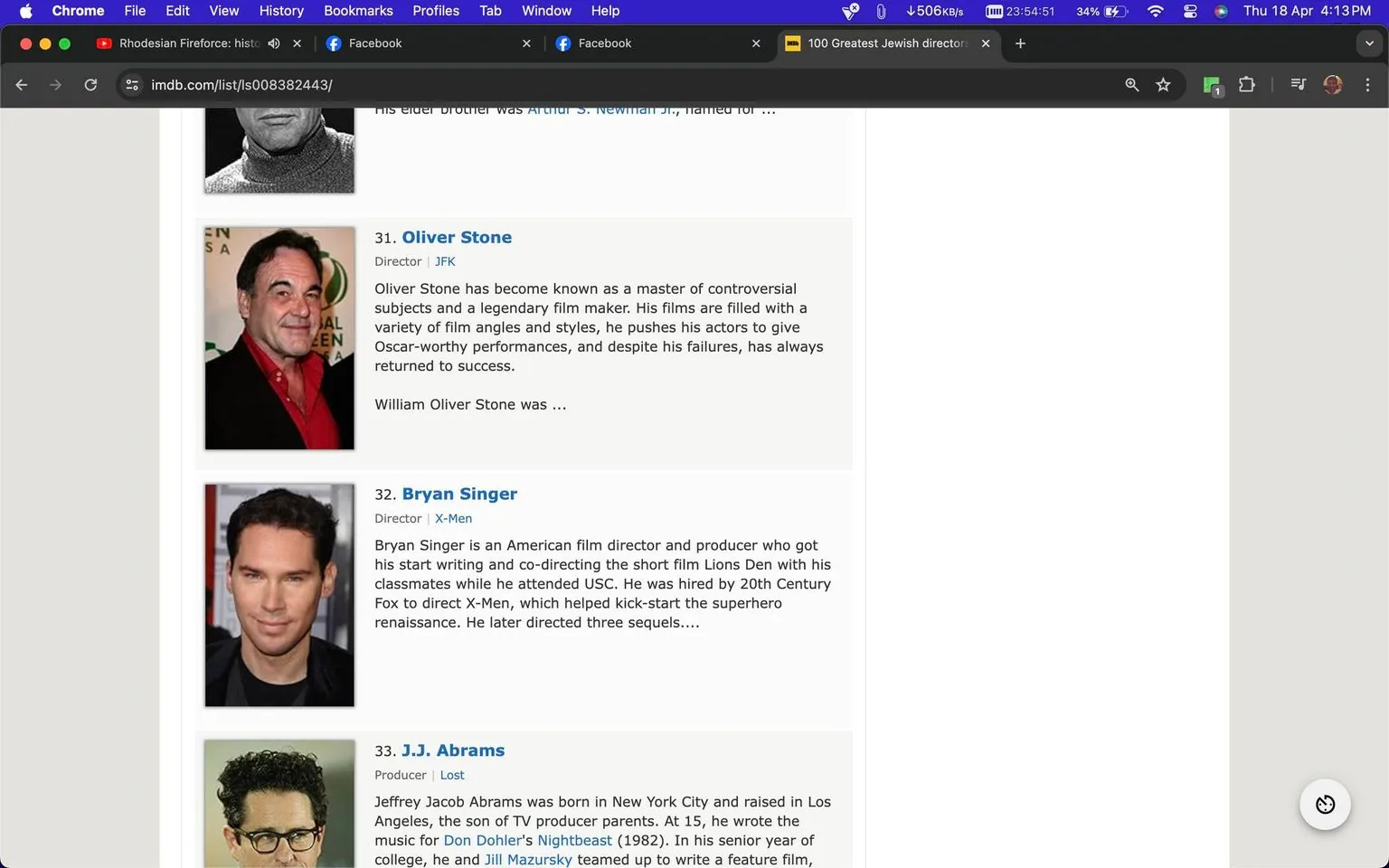This screenshot has height=868, width=1389.
Task: Open the Wi-Fi icon in the menu bar
Action: [x=1155, y=11]
